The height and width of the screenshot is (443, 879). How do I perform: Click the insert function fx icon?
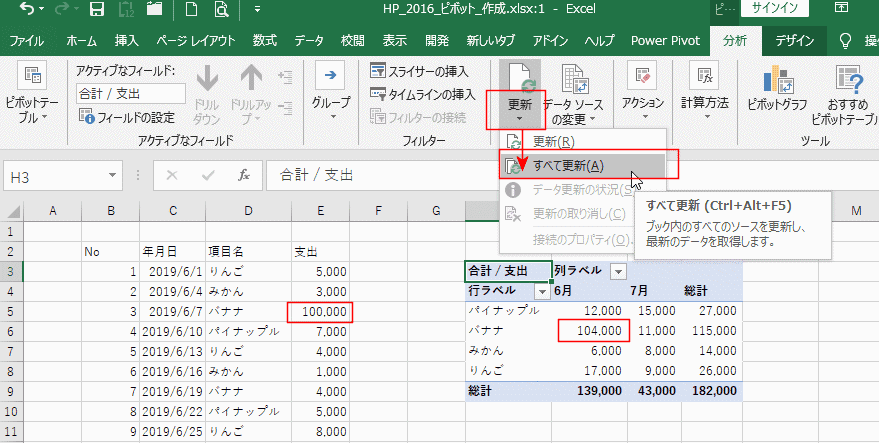(243, 175)
